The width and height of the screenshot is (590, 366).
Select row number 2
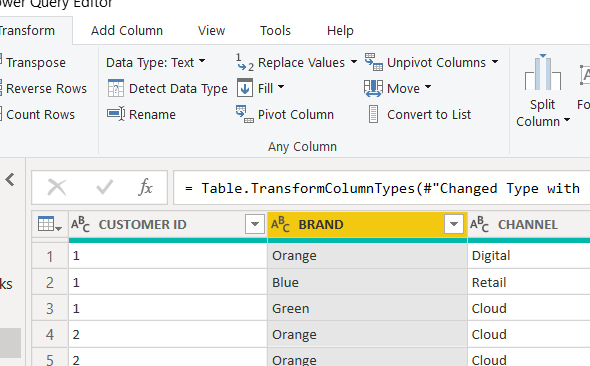[50, 282]
